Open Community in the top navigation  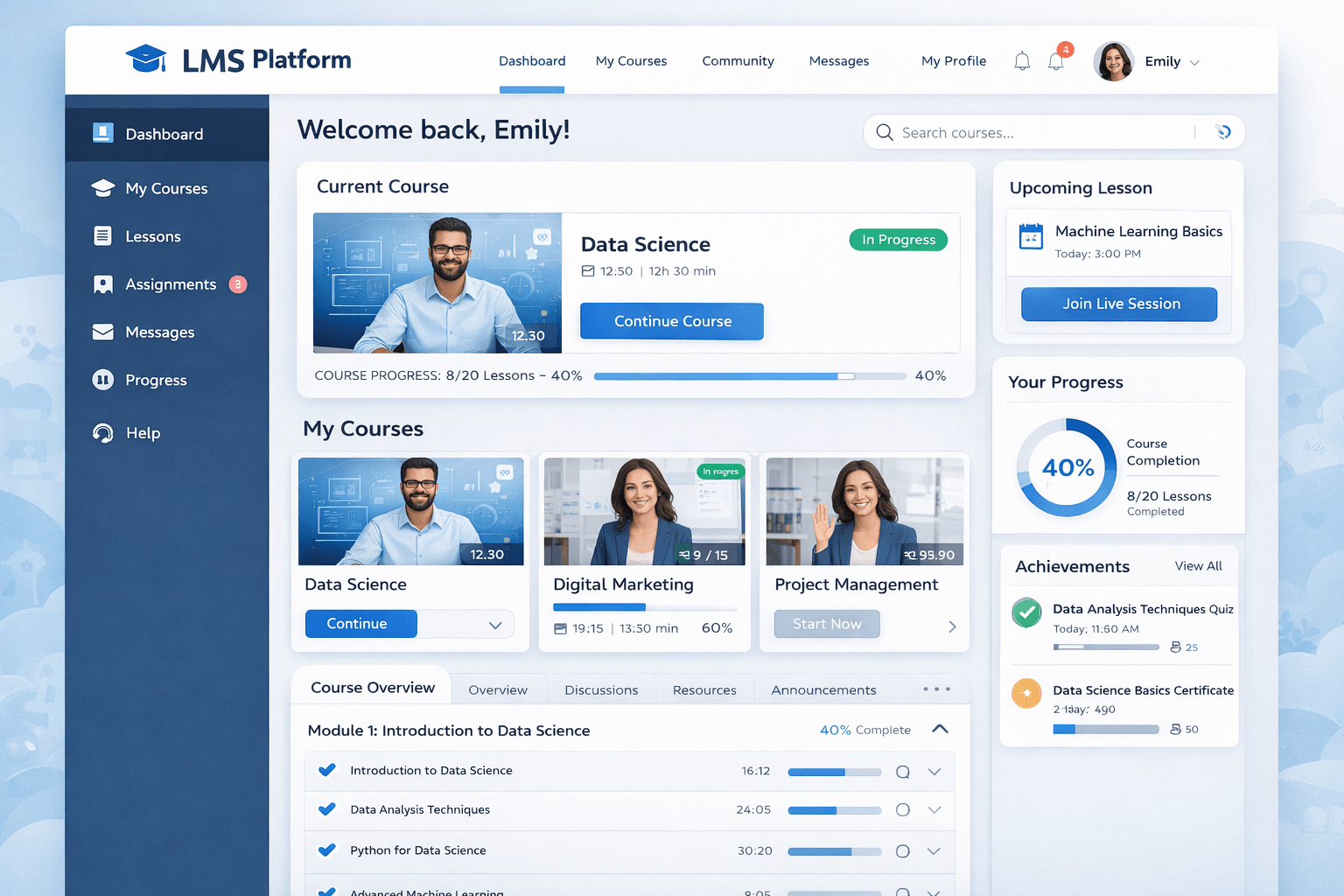point(738,61)
